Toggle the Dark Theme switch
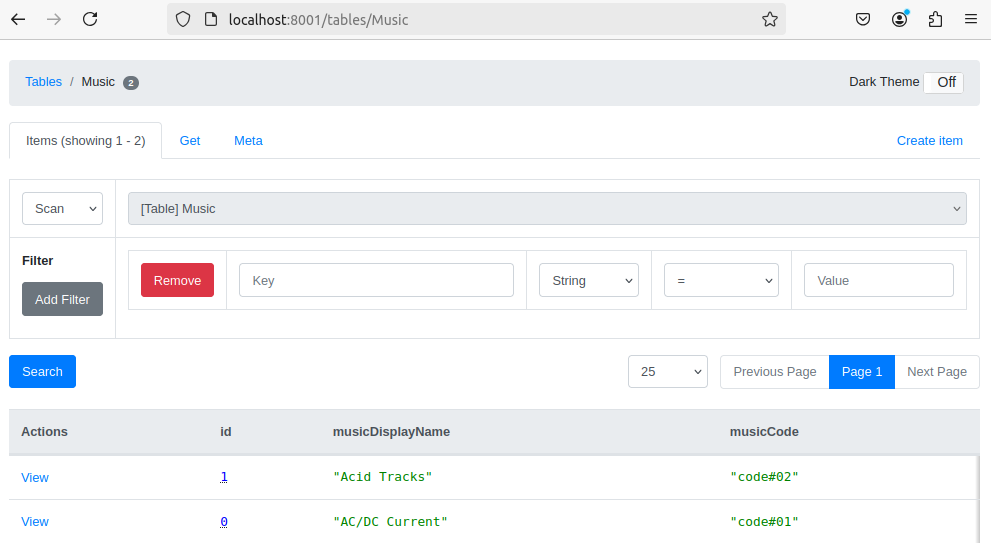This screenshot has width=991, height=558. 943,82
